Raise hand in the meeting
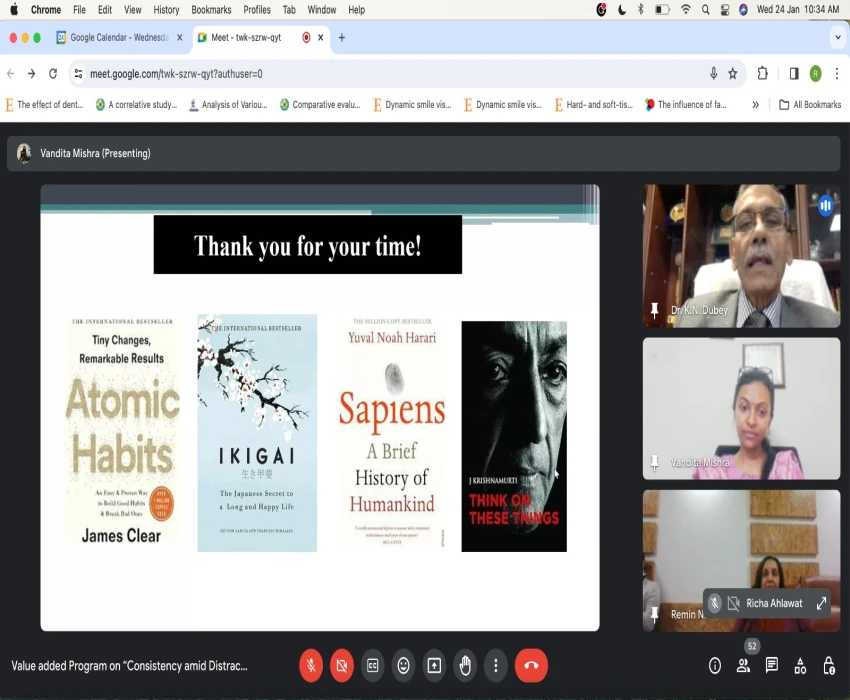The width and height of the screenshot is (850, 700). pyautogui.click(x=465, y=665)
